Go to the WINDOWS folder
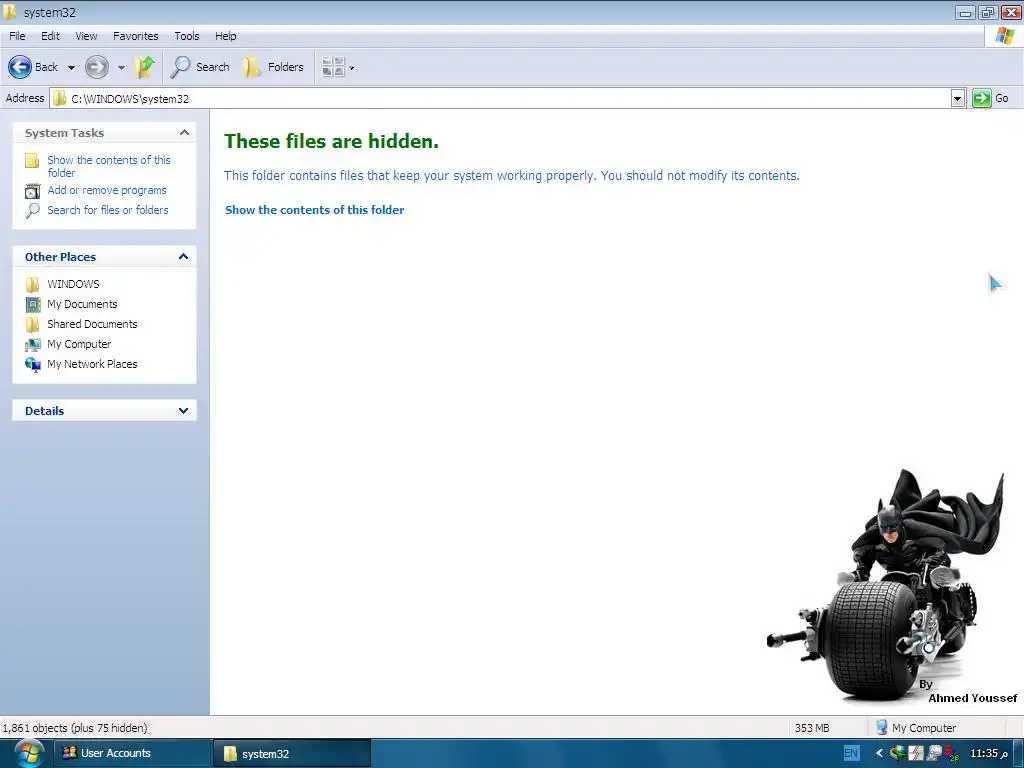 pos(73,284)
